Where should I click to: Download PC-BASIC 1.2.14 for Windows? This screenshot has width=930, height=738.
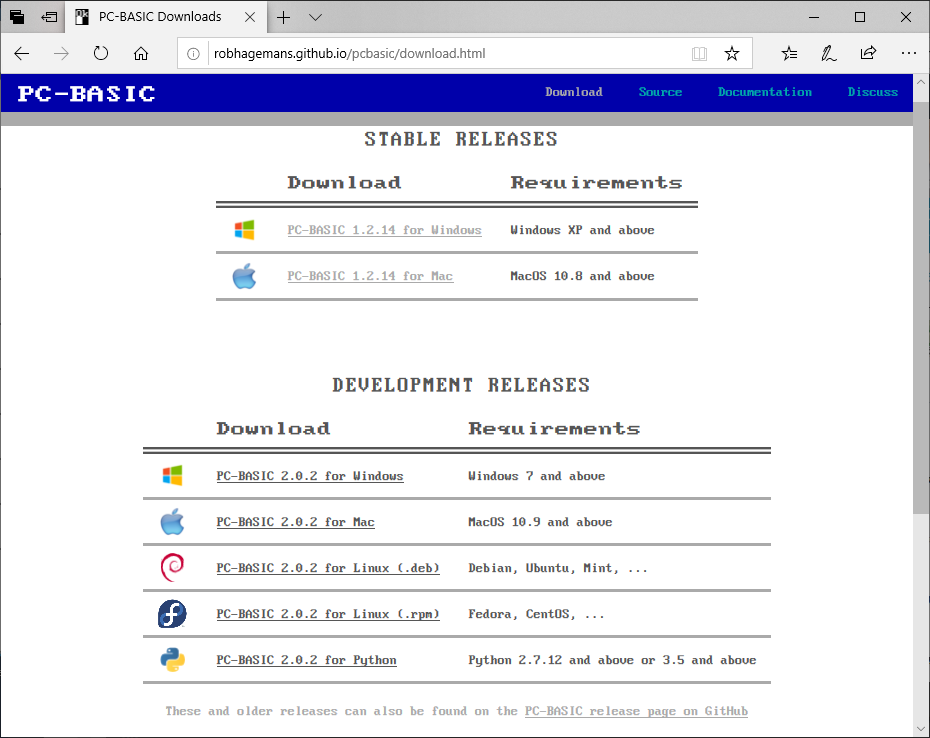click(384, 230)
